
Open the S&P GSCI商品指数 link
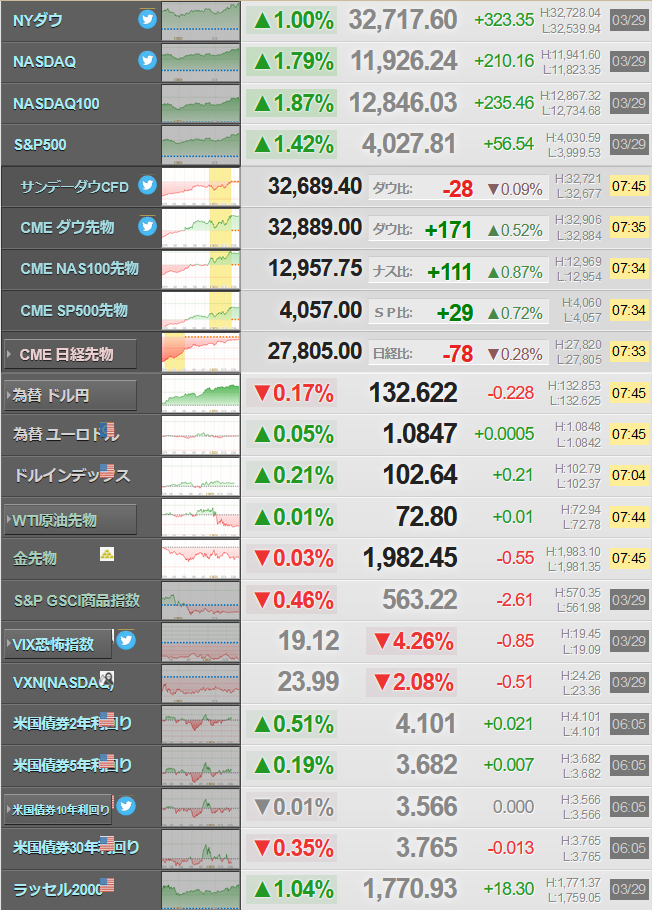[x=77, y=600]
